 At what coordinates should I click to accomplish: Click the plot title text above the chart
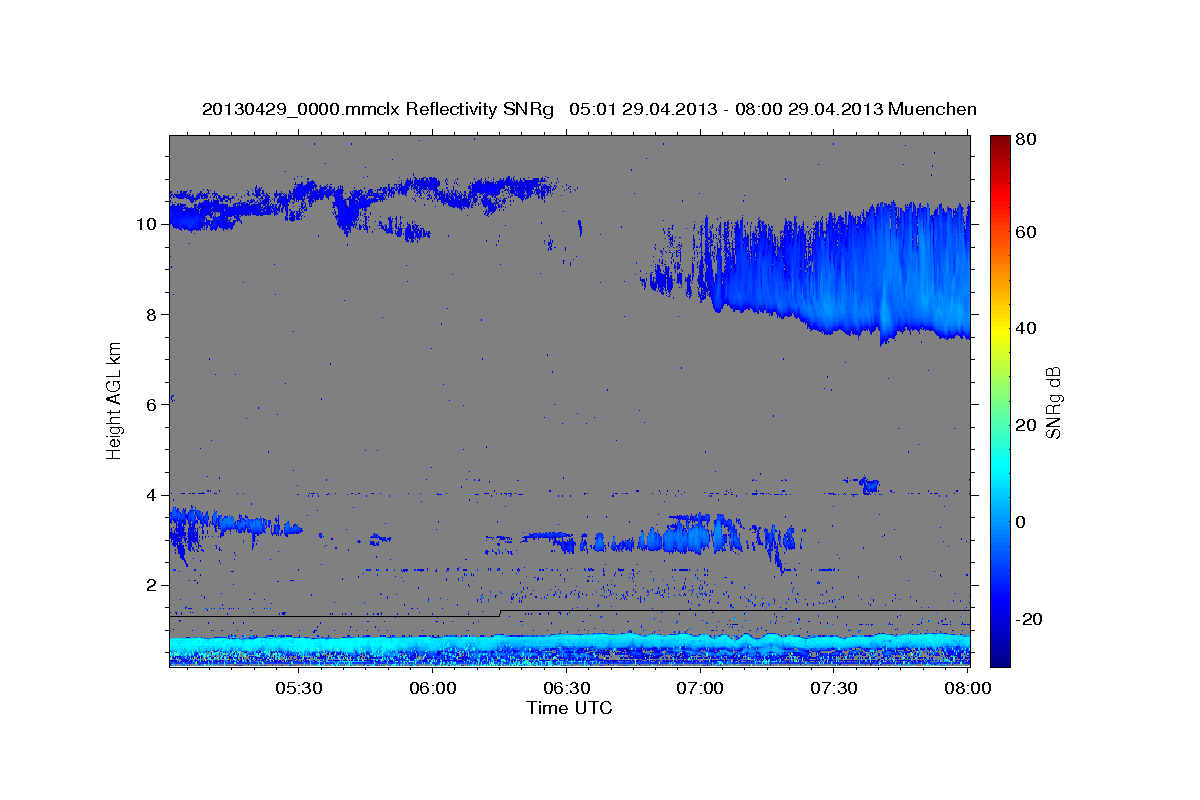tap(589, 109)
